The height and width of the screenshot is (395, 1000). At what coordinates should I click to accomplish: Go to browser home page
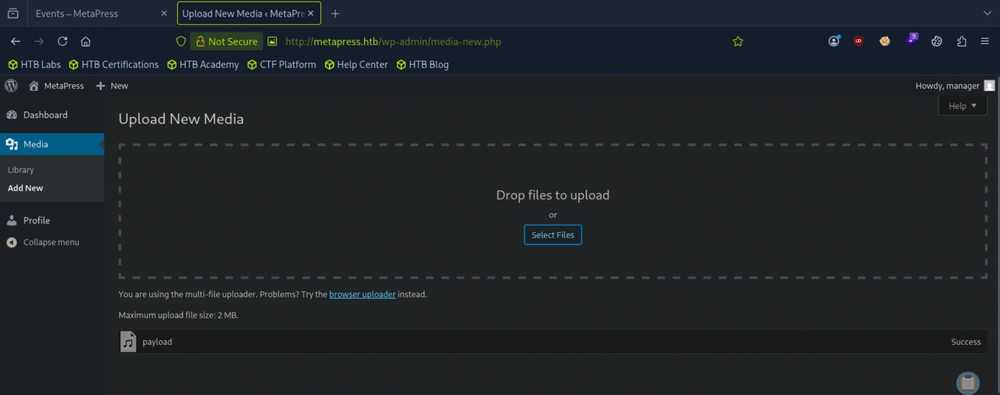pos(85,41)
